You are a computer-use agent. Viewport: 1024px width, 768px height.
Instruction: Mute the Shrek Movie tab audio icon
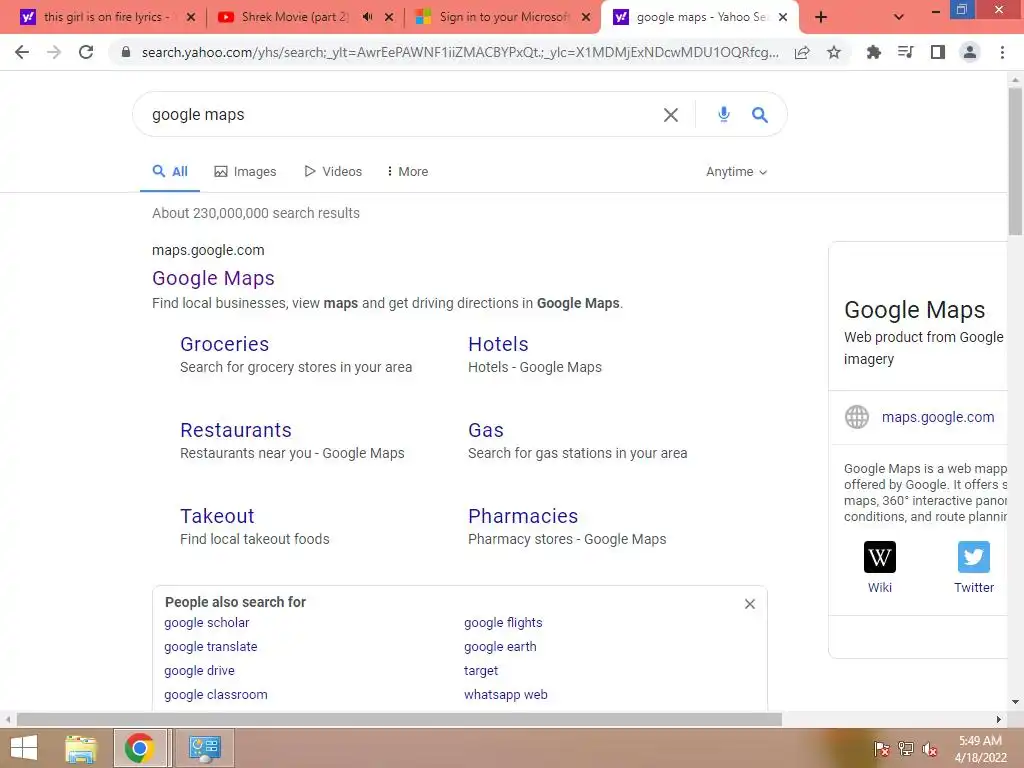pos(368,17)
